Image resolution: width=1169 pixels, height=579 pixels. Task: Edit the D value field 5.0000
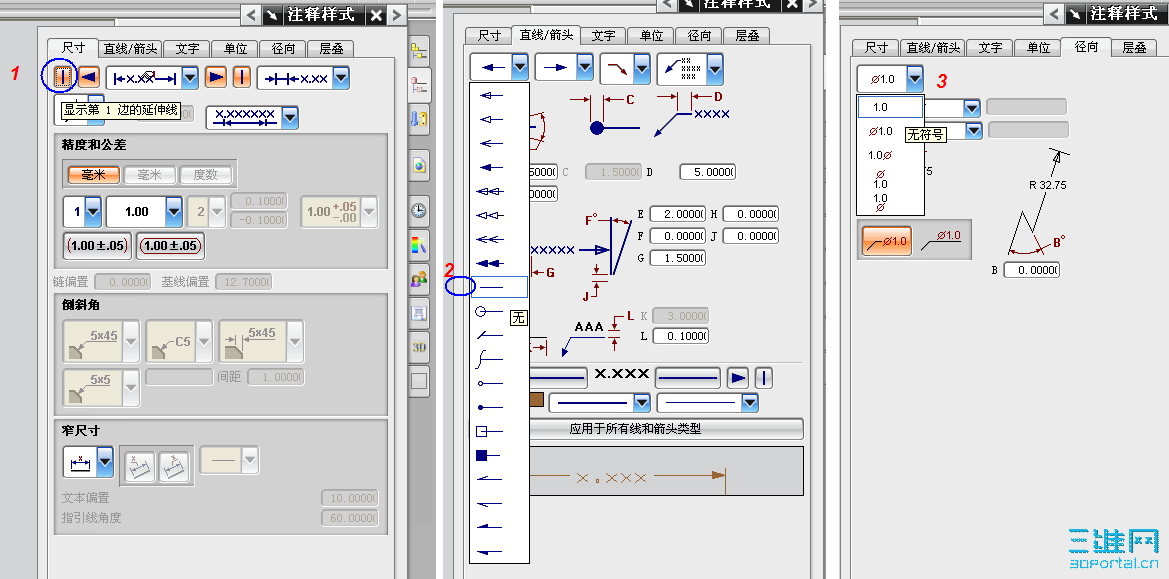point(708,172)
